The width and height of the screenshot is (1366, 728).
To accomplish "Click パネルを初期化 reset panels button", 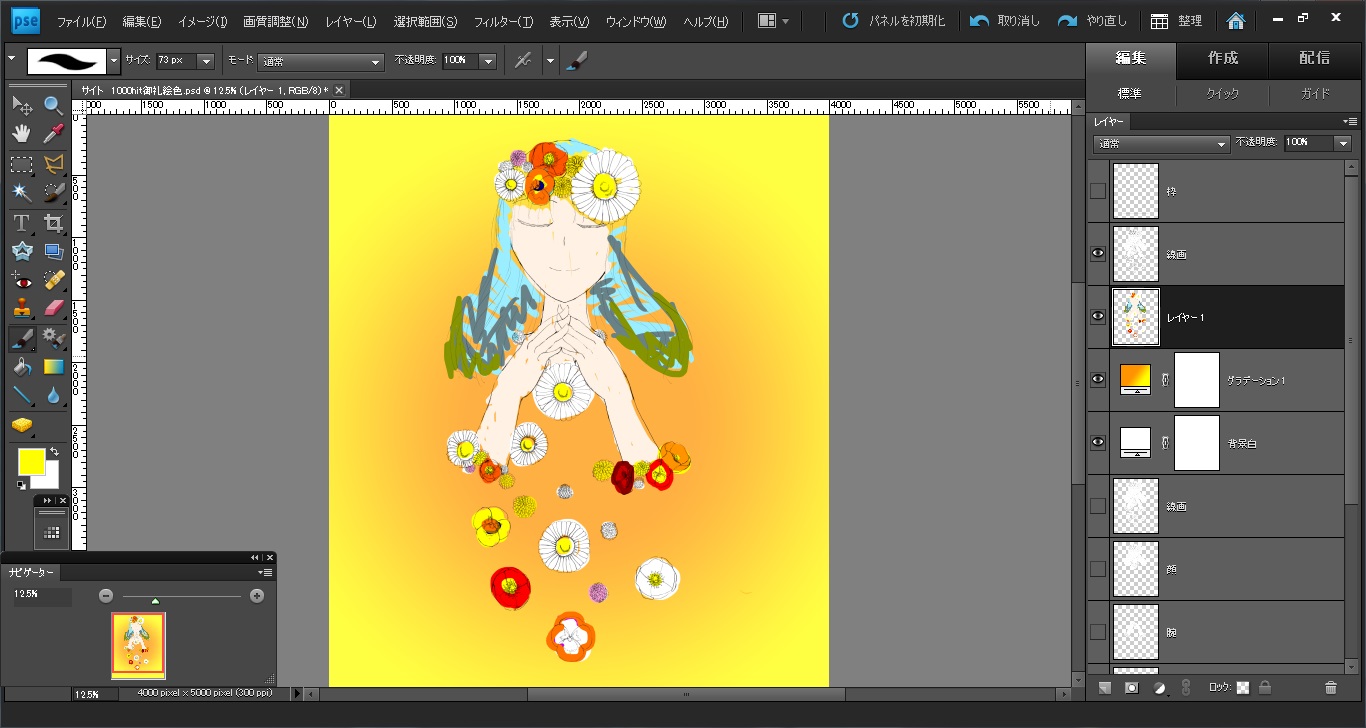I will coord(893,21).
